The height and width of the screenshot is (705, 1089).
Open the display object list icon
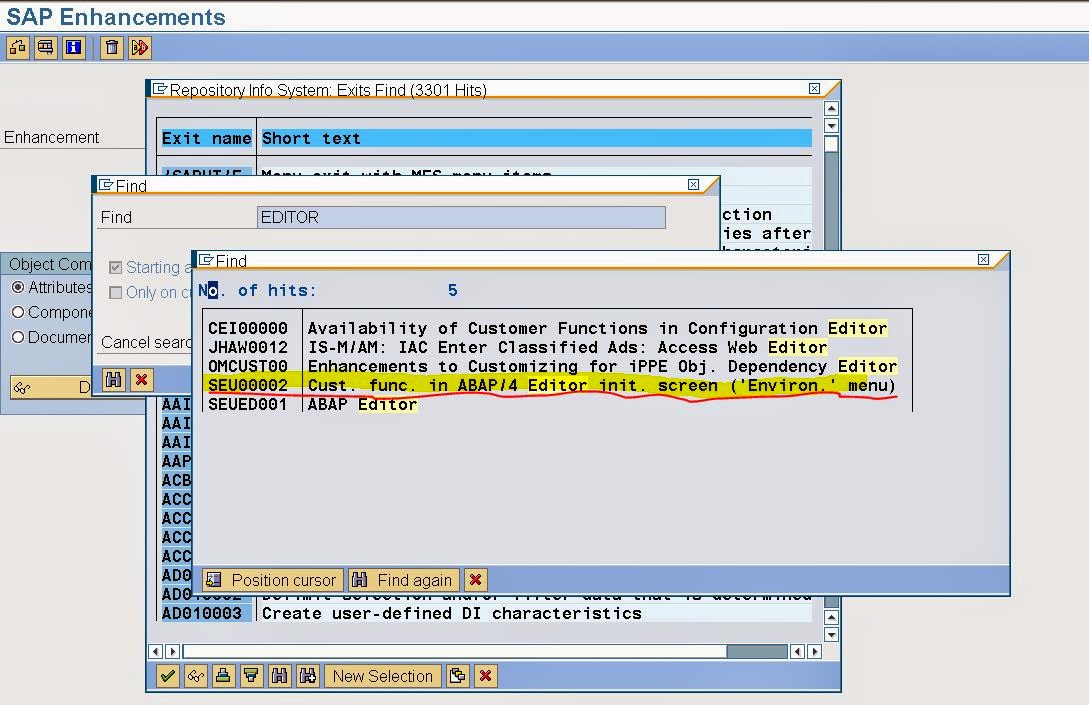[16, 47]
